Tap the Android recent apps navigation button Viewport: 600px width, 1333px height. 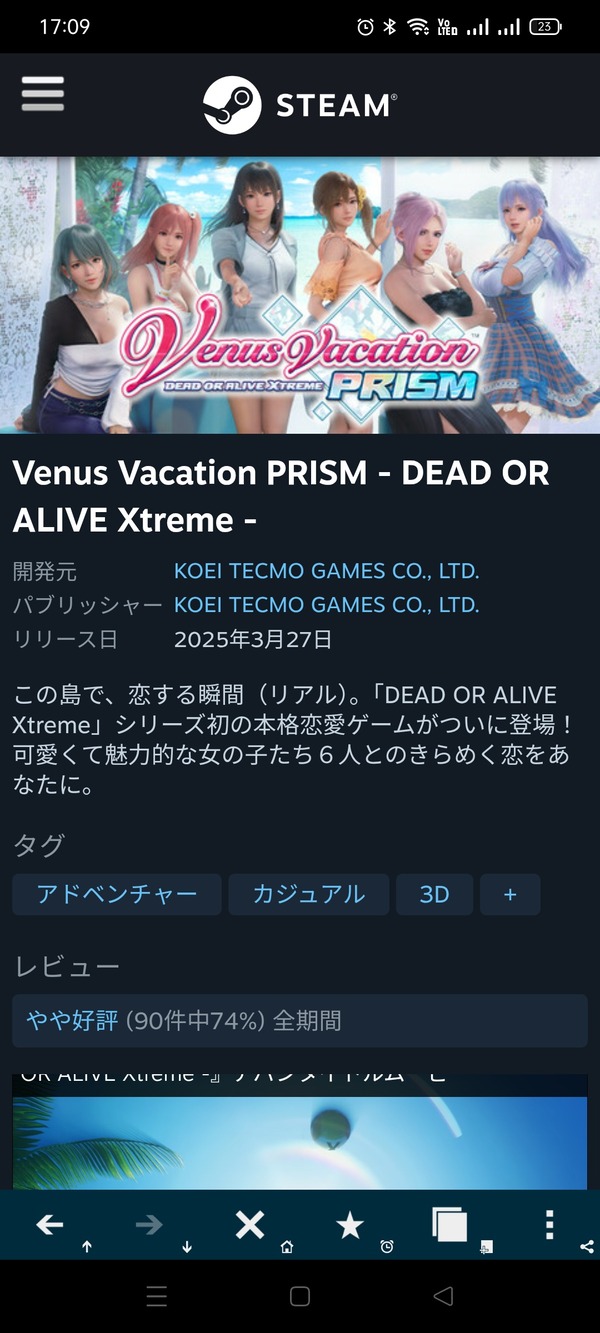tap(157, 1297)
